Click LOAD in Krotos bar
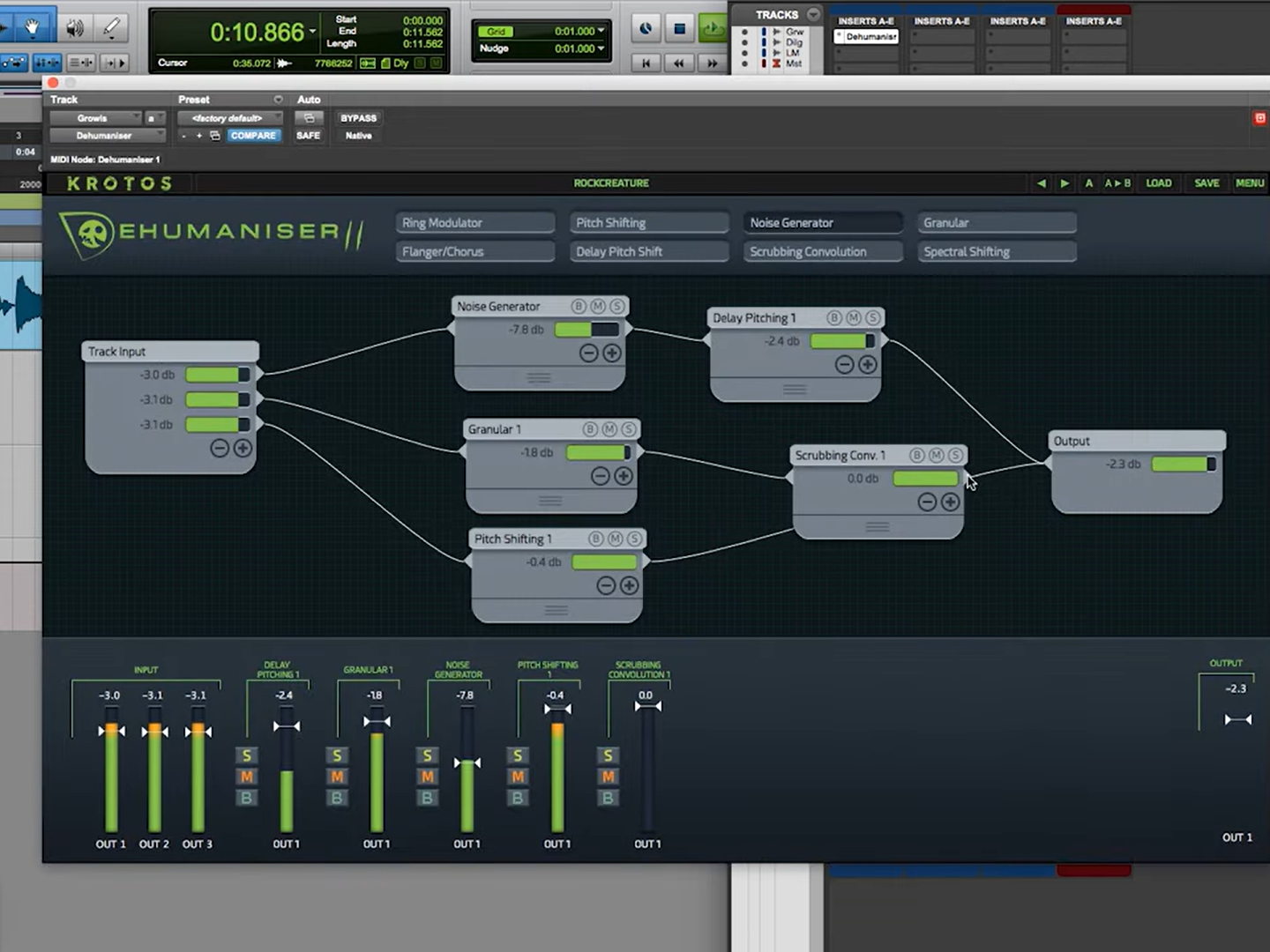 (x=1159, y=183)
